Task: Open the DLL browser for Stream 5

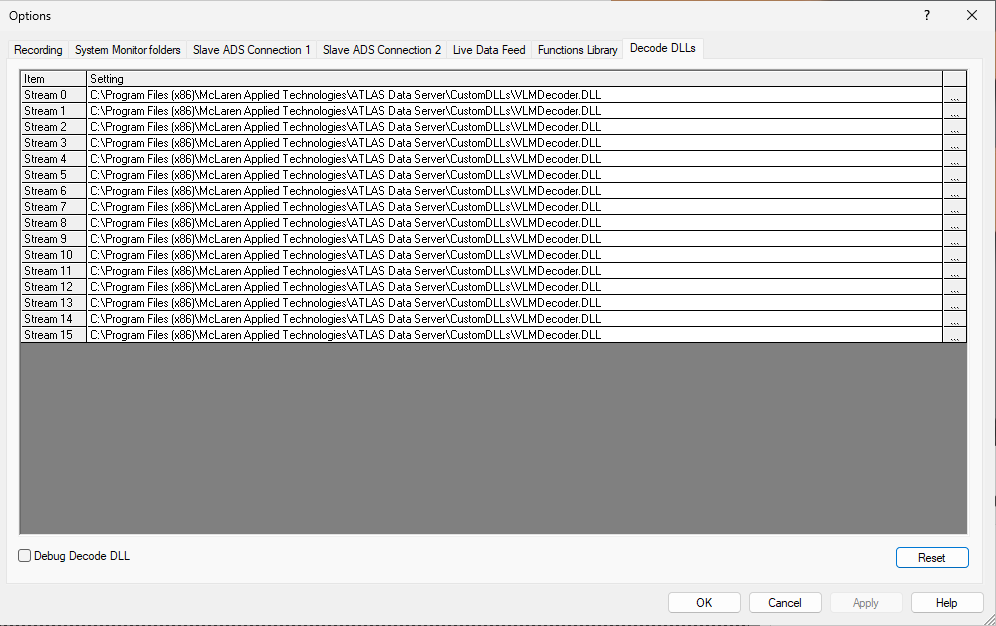Action: 954,174
